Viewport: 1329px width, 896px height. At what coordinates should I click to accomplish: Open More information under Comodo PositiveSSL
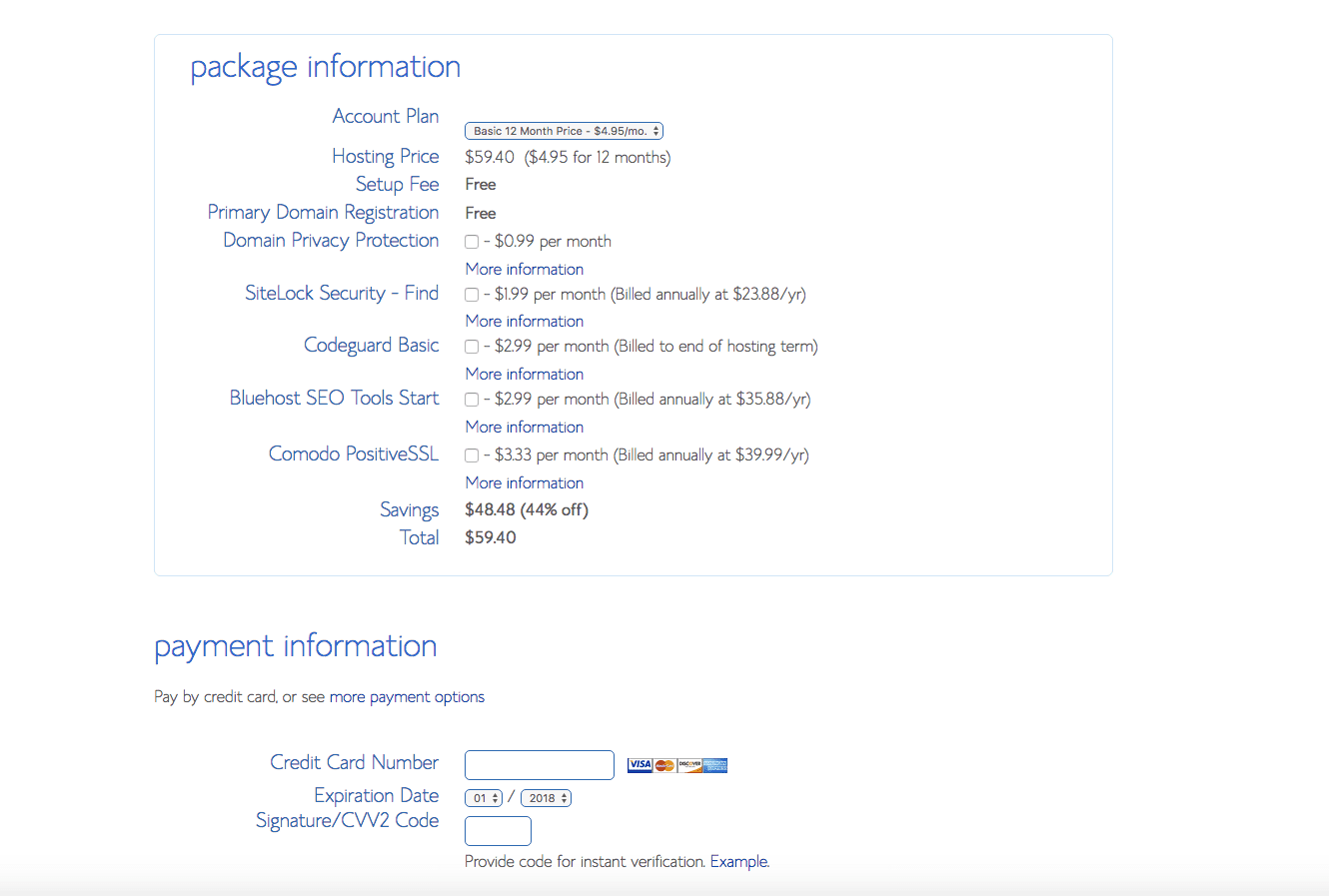(x=525, y=482)
